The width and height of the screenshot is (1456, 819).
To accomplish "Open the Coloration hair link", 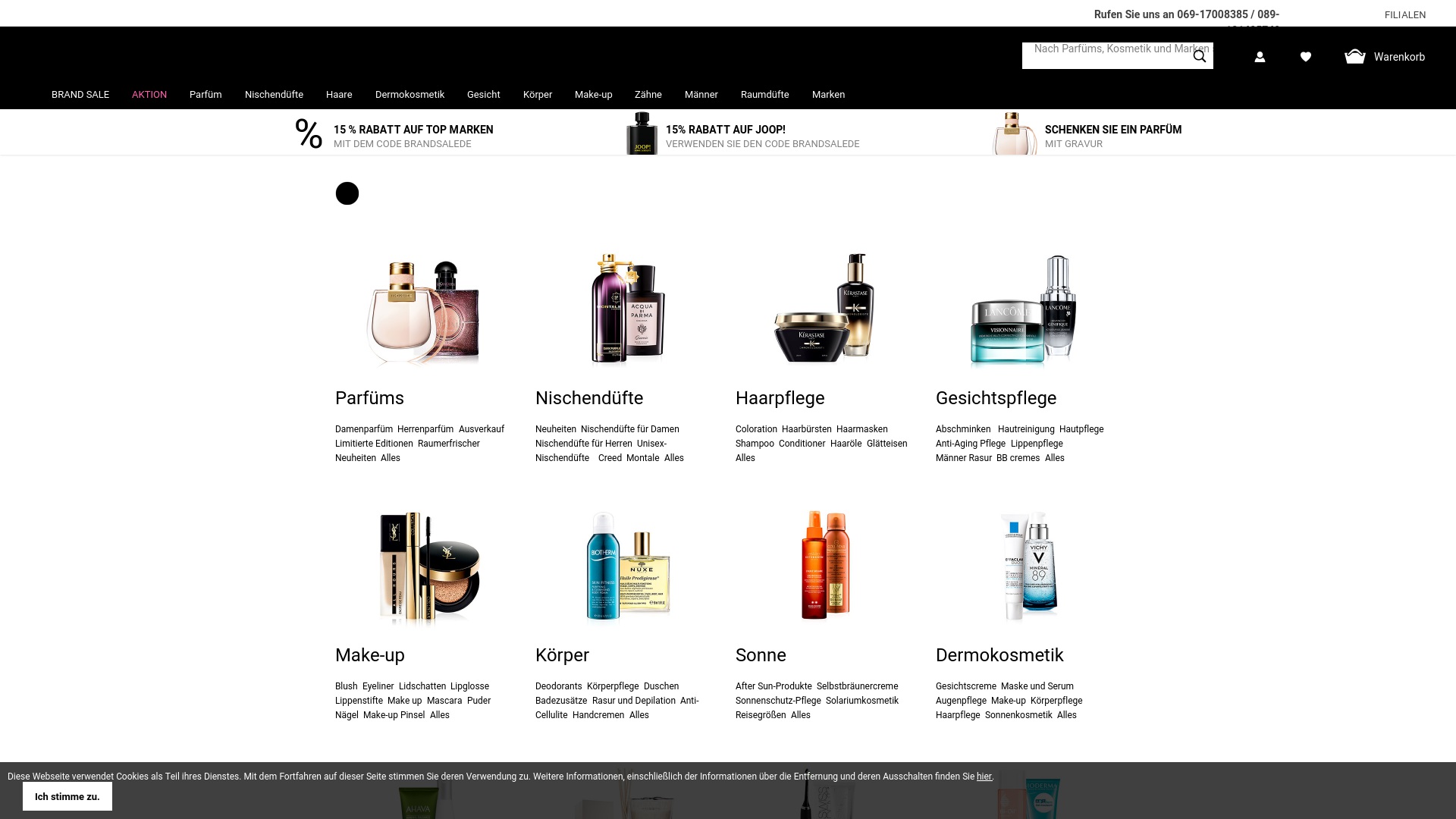I will (756, 429).
